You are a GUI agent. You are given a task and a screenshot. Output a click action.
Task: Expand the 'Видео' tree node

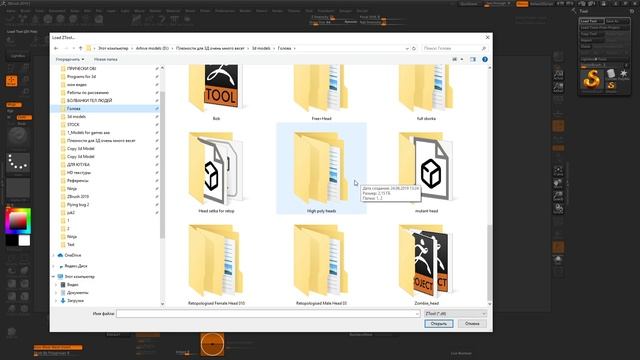coord(56,285)
